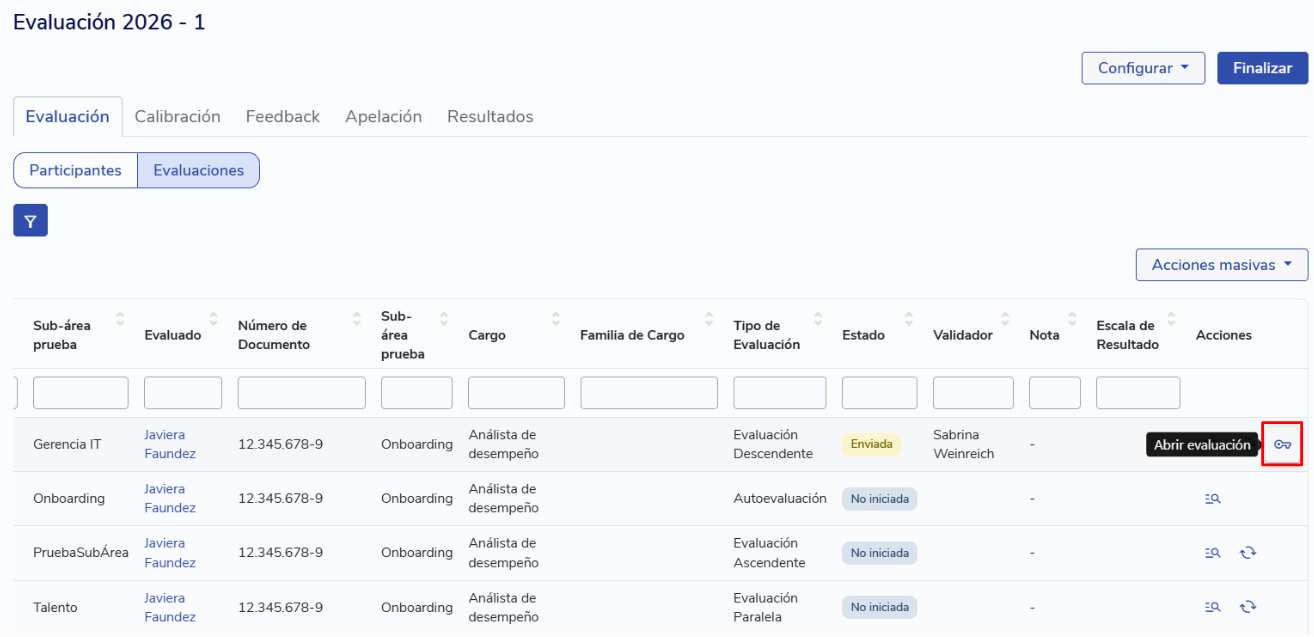
Task: Switch to the Resultados tab
Action: 490,116
